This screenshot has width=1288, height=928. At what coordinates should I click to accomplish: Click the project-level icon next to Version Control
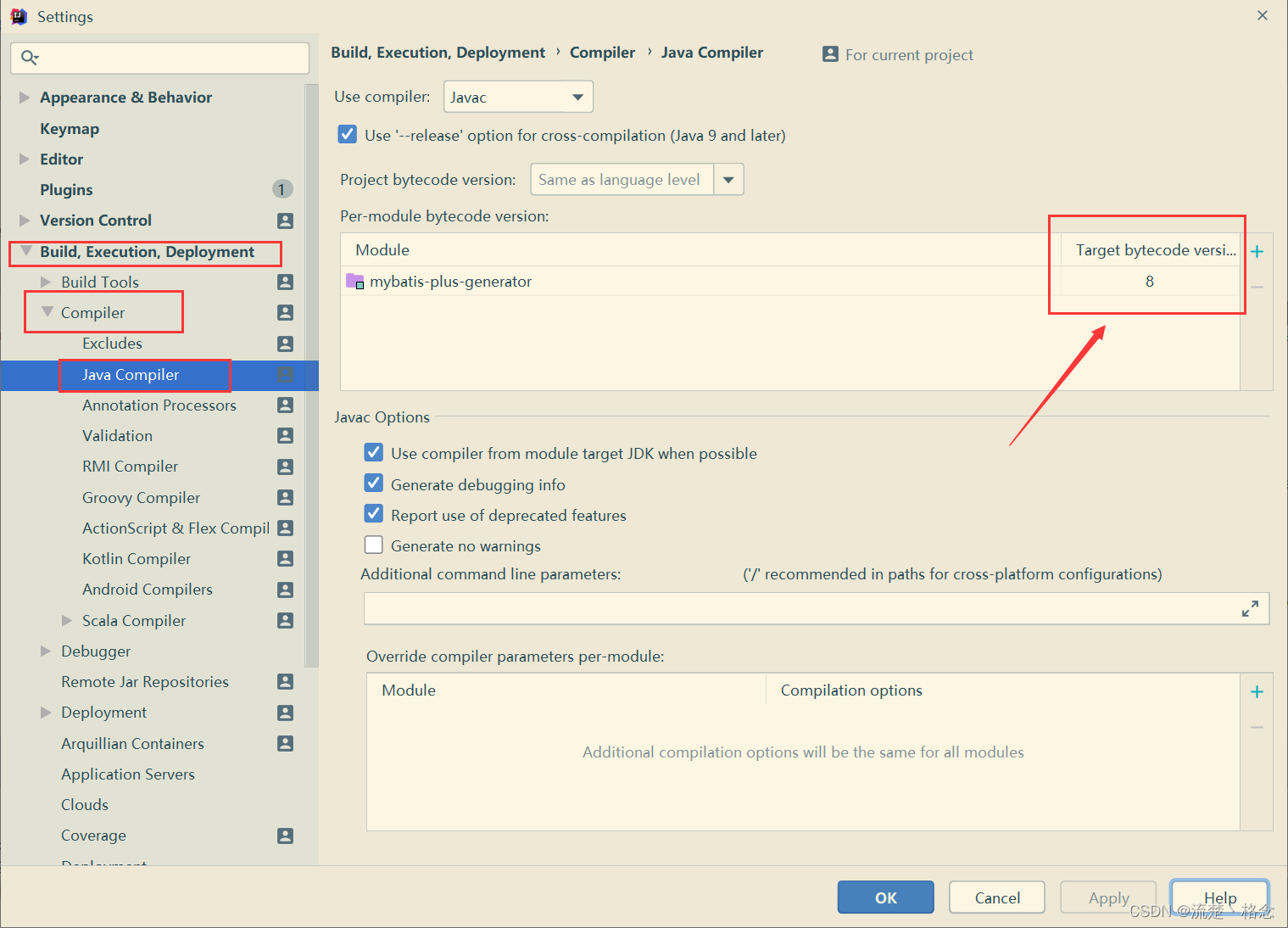click(x=285, y=221)
